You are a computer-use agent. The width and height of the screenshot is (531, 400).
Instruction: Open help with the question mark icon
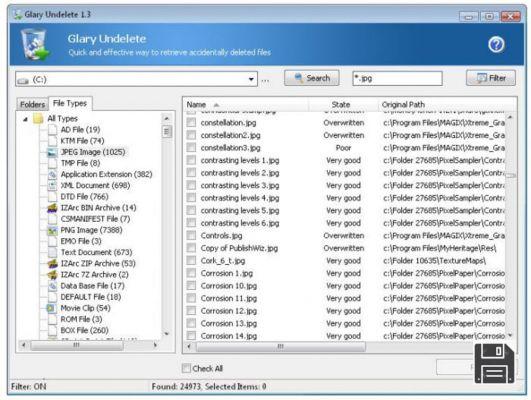[496, 44]
